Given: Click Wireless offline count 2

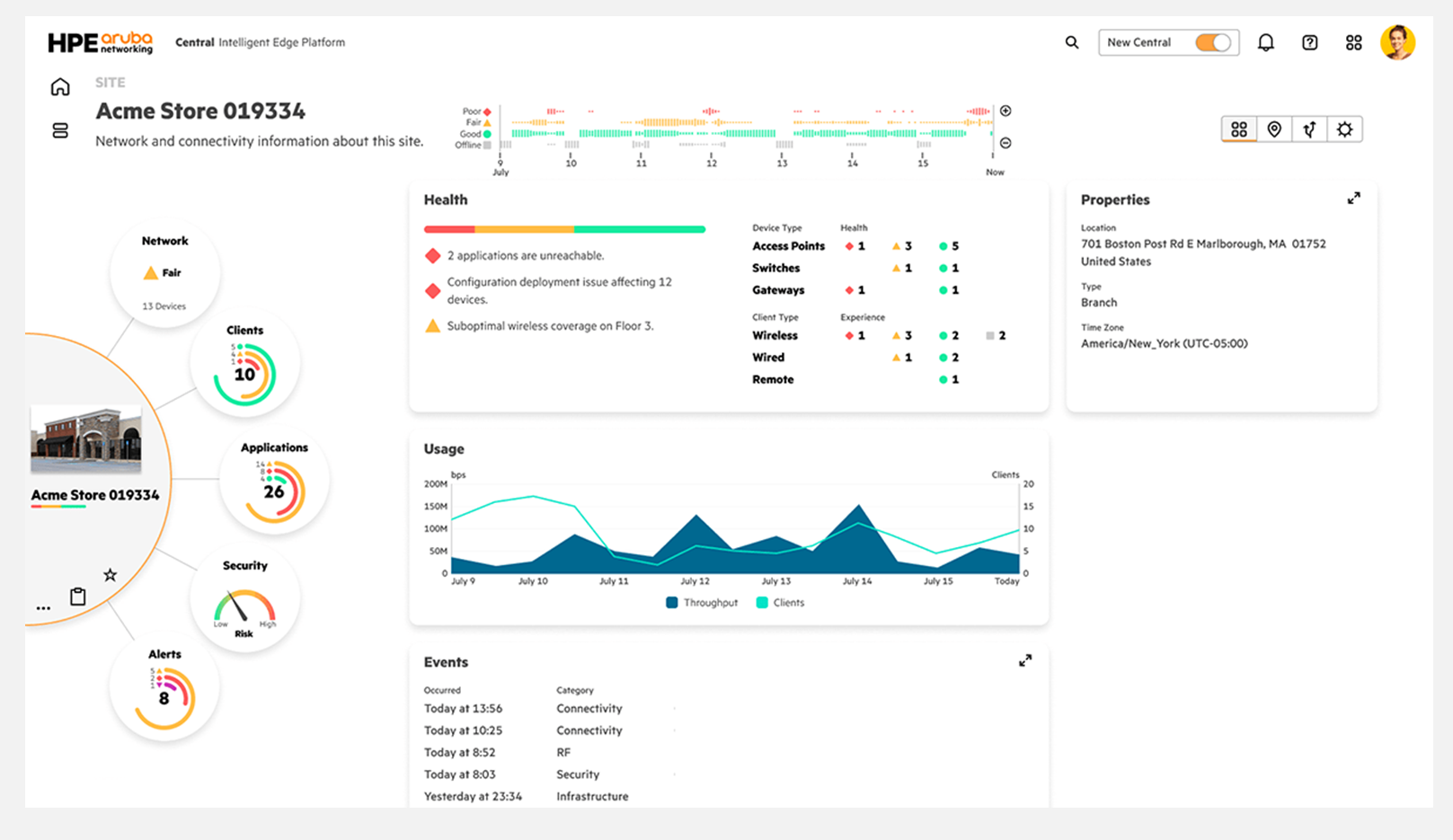Looking at the screenshot, I should (996, 335).
